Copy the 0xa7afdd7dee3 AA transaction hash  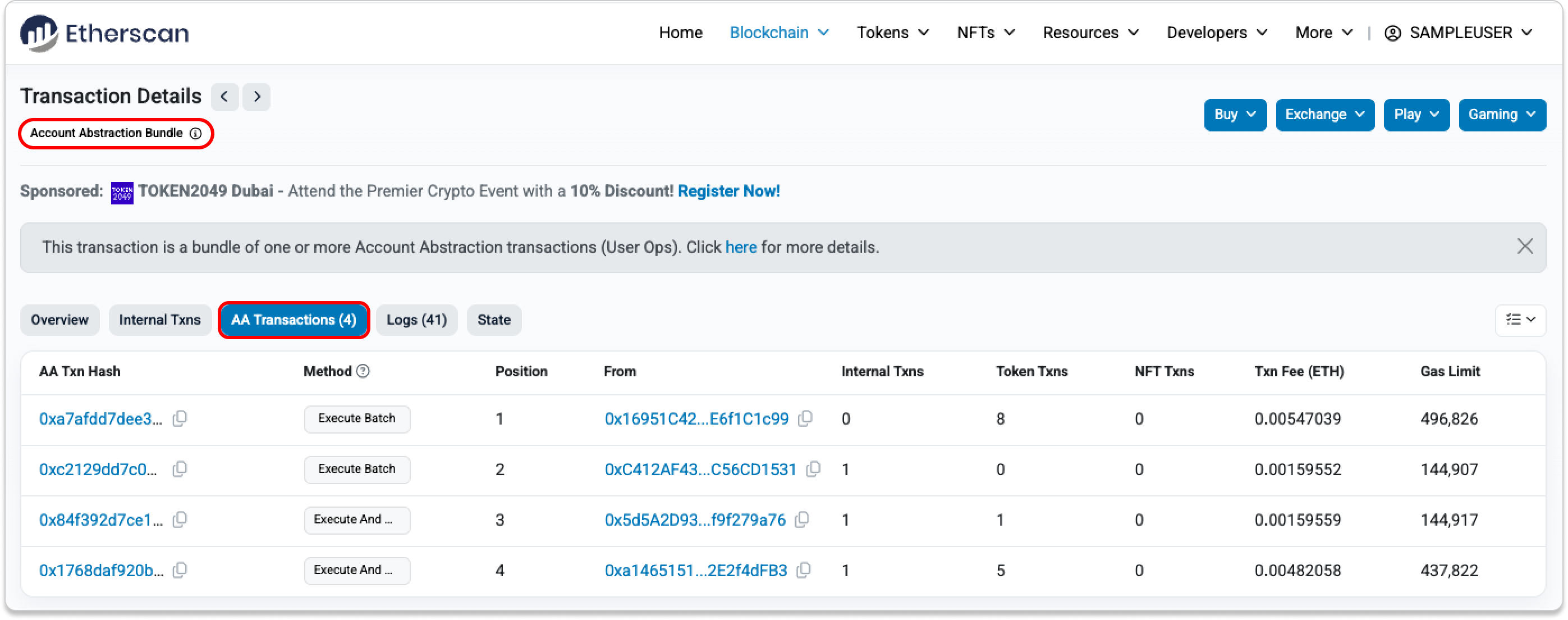pos(180,418)
